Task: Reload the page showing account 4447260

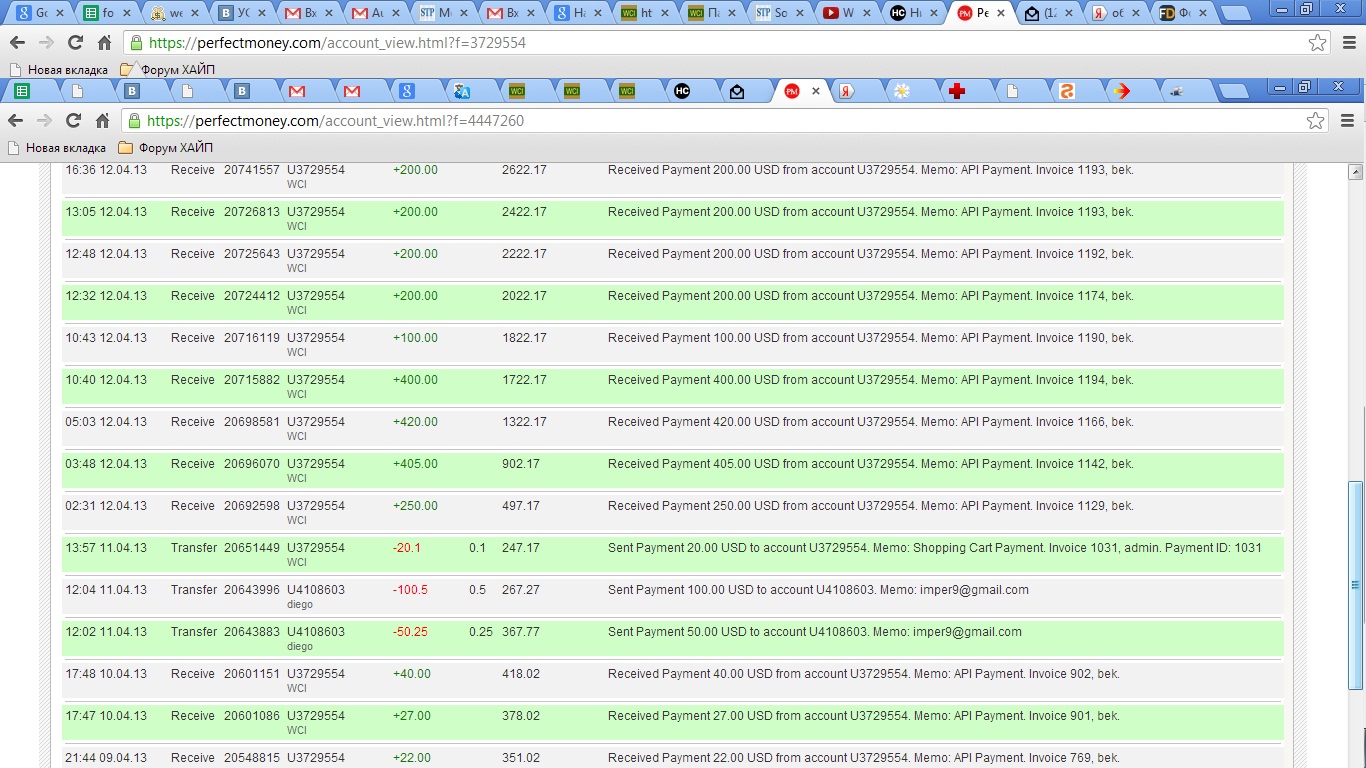Action: coord(73,121)
